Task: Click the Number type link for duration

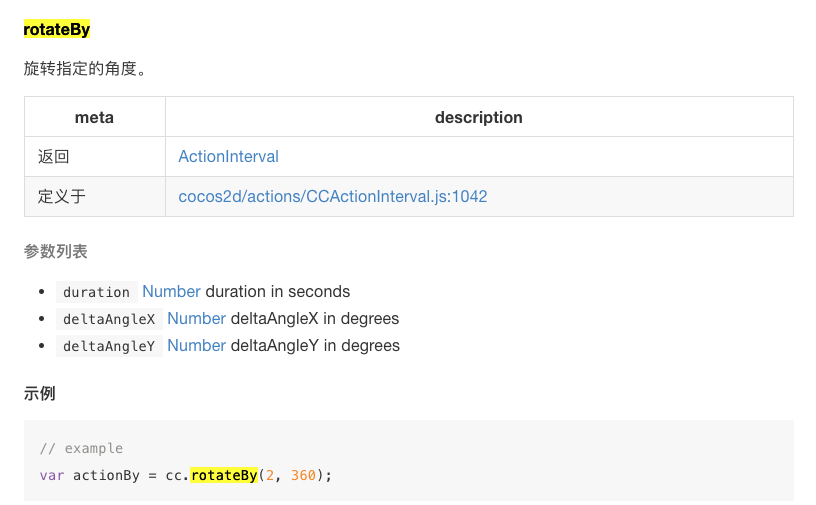Action: pyautogui.click(x=171, y=292)
